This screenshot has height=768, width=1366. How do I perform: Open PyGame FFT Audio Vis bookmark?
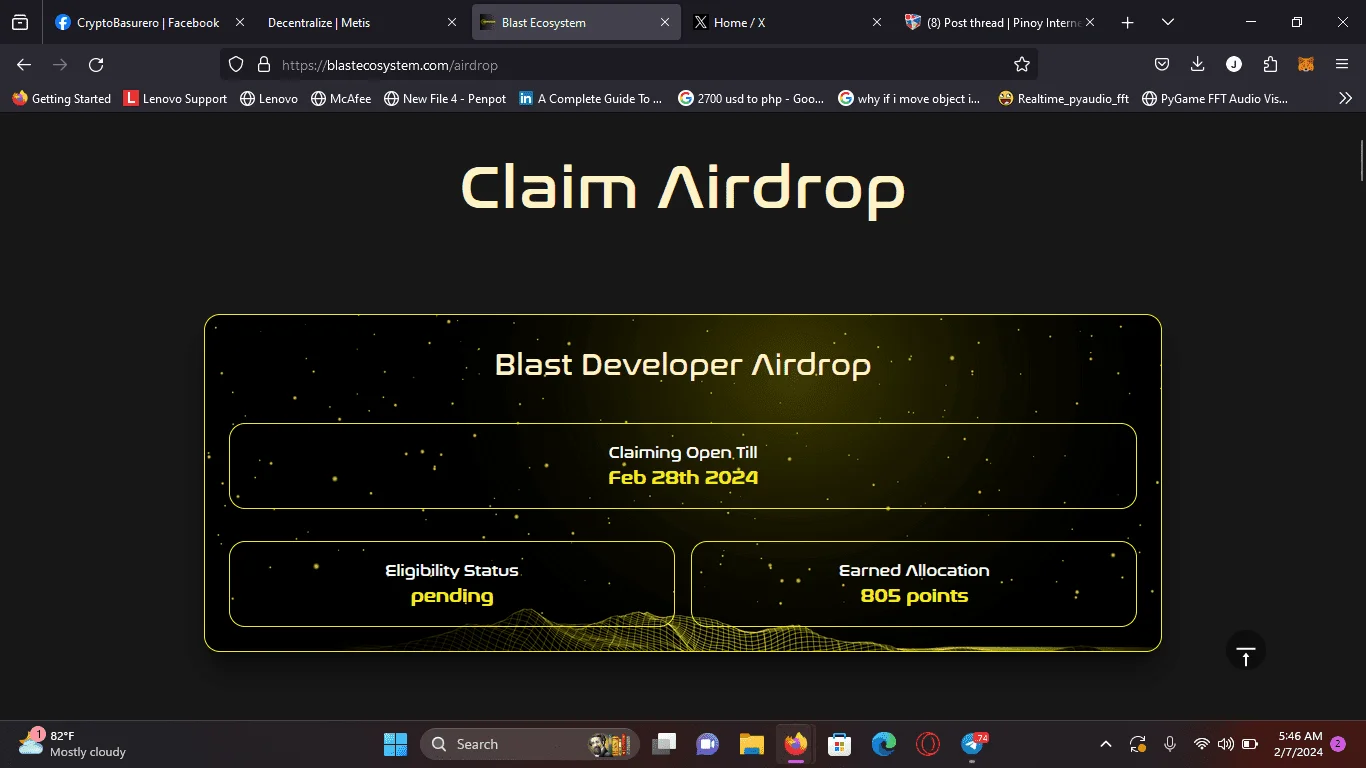tap(1214, 98)
